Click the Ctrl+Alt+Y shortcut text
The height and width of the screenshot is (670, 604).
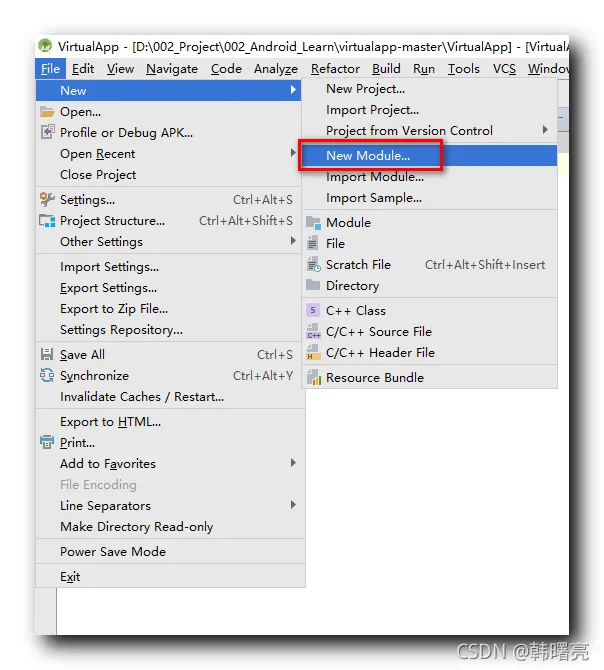click(x=263, y=376)
